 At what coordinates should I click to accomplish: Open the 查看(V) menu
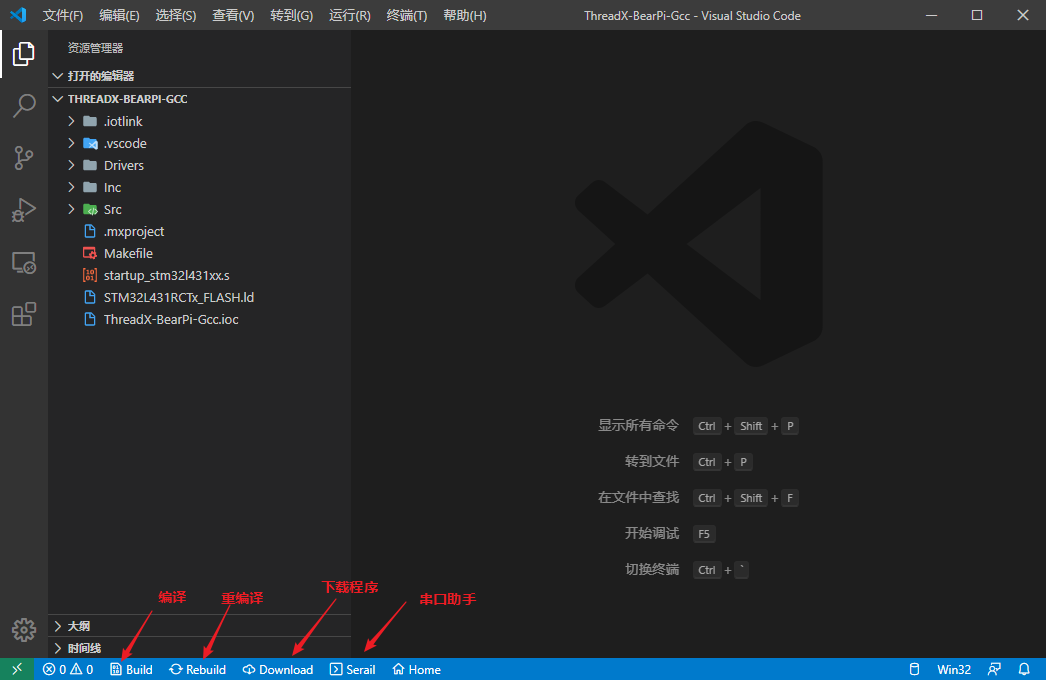coord(233,15)
